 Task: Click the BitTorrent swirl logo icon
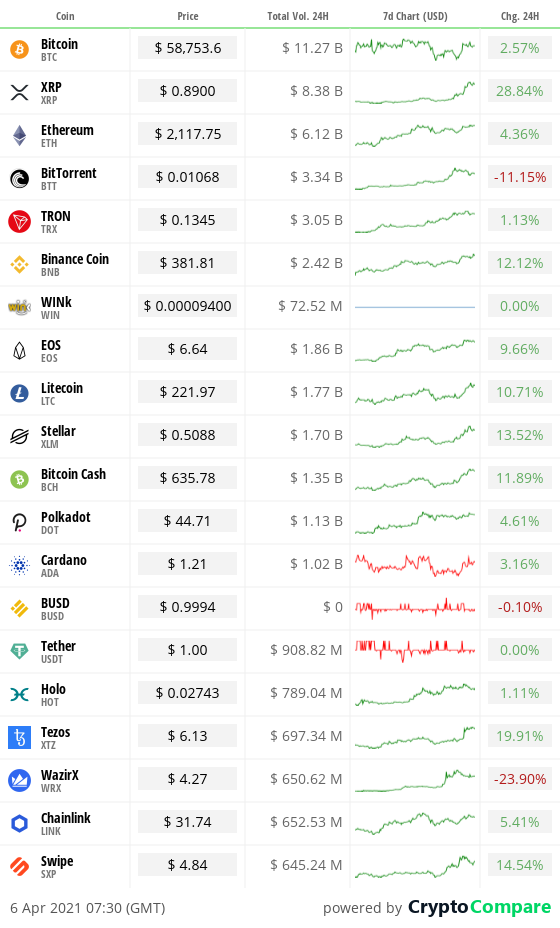[x=20, y=178]
